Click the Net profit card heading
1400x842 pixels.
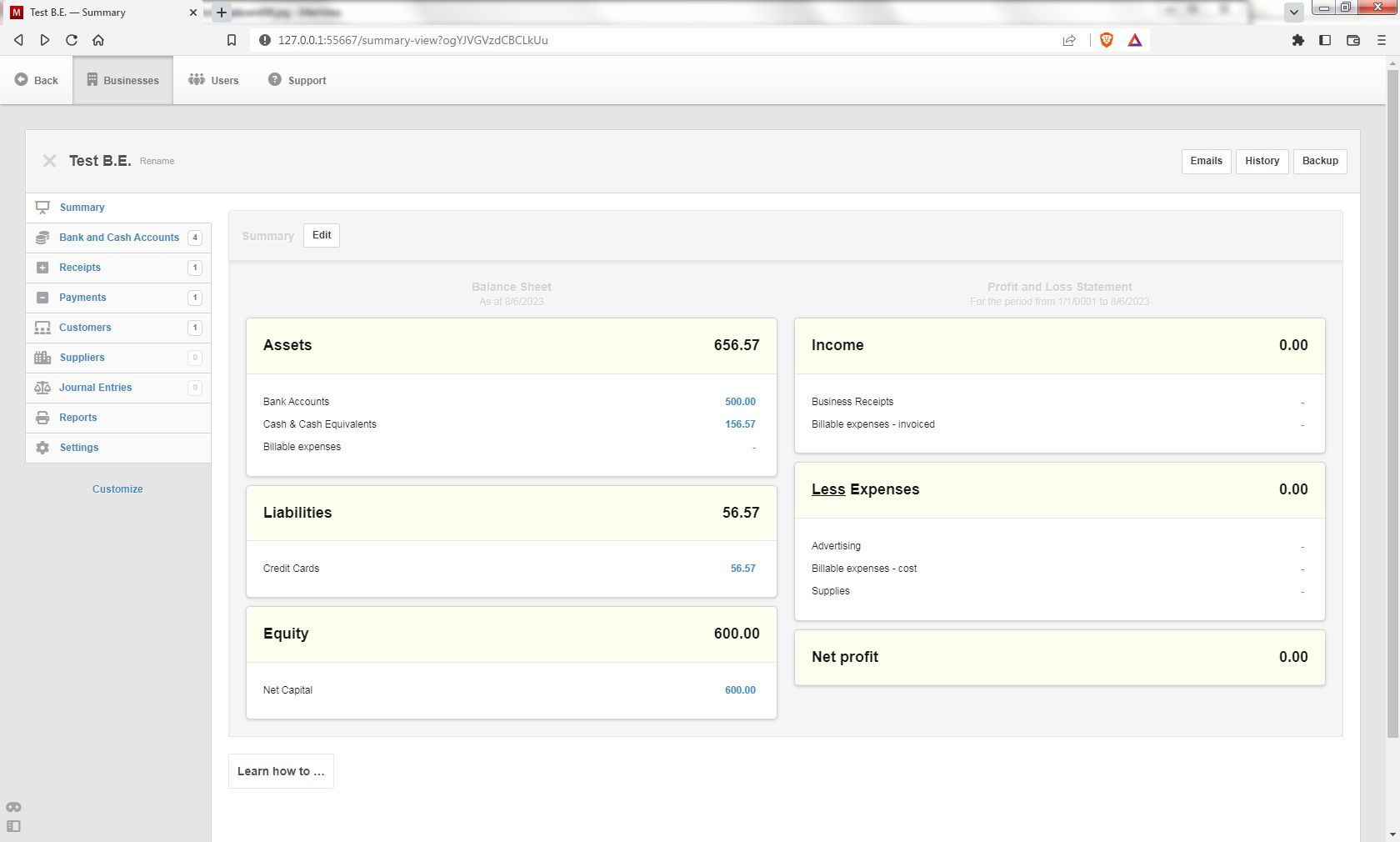point(845,657)
